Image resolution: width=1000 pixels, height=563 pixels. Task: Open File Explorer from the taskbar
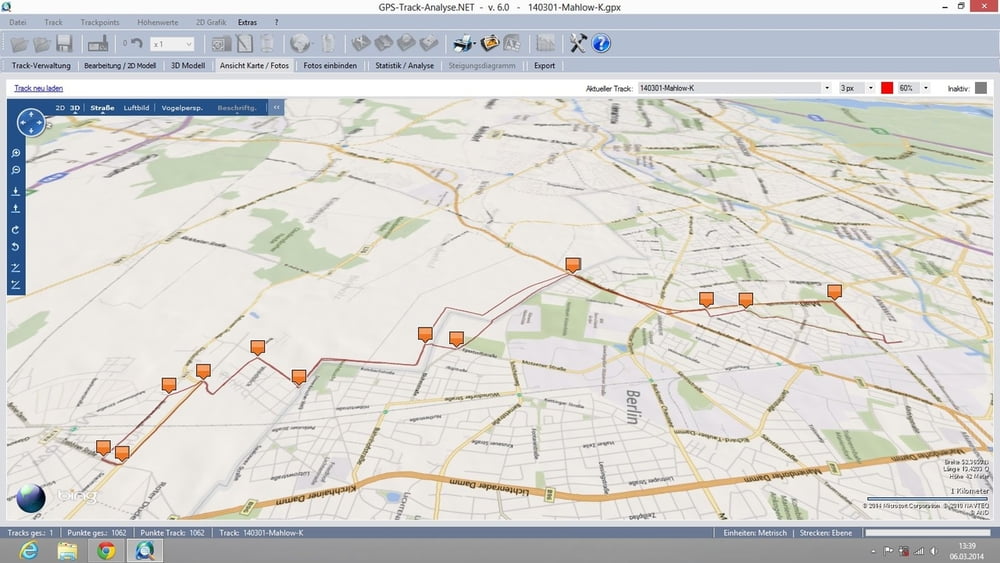click(67, 550)
